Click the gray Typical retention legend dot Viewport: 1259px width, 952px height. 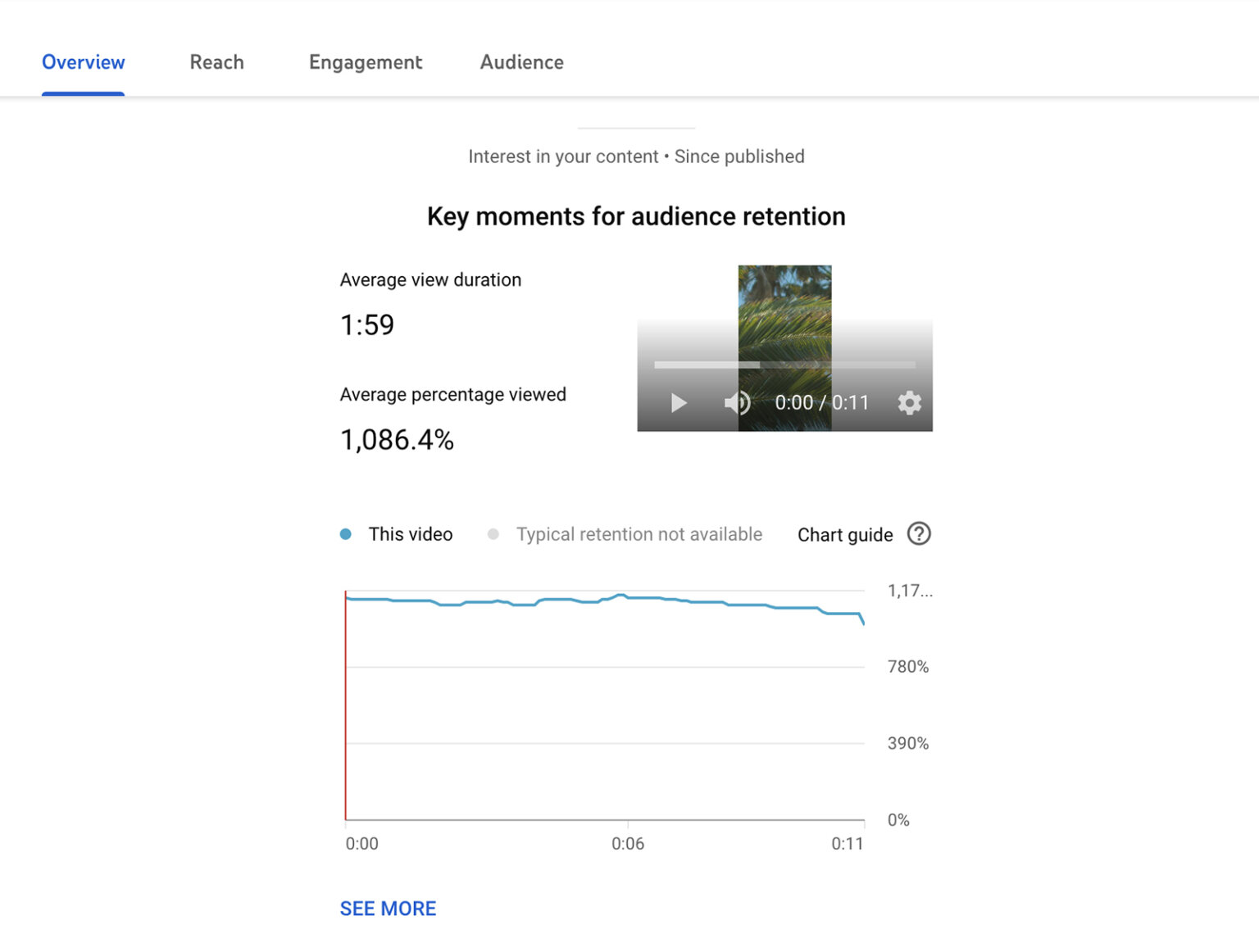(493, 533)
